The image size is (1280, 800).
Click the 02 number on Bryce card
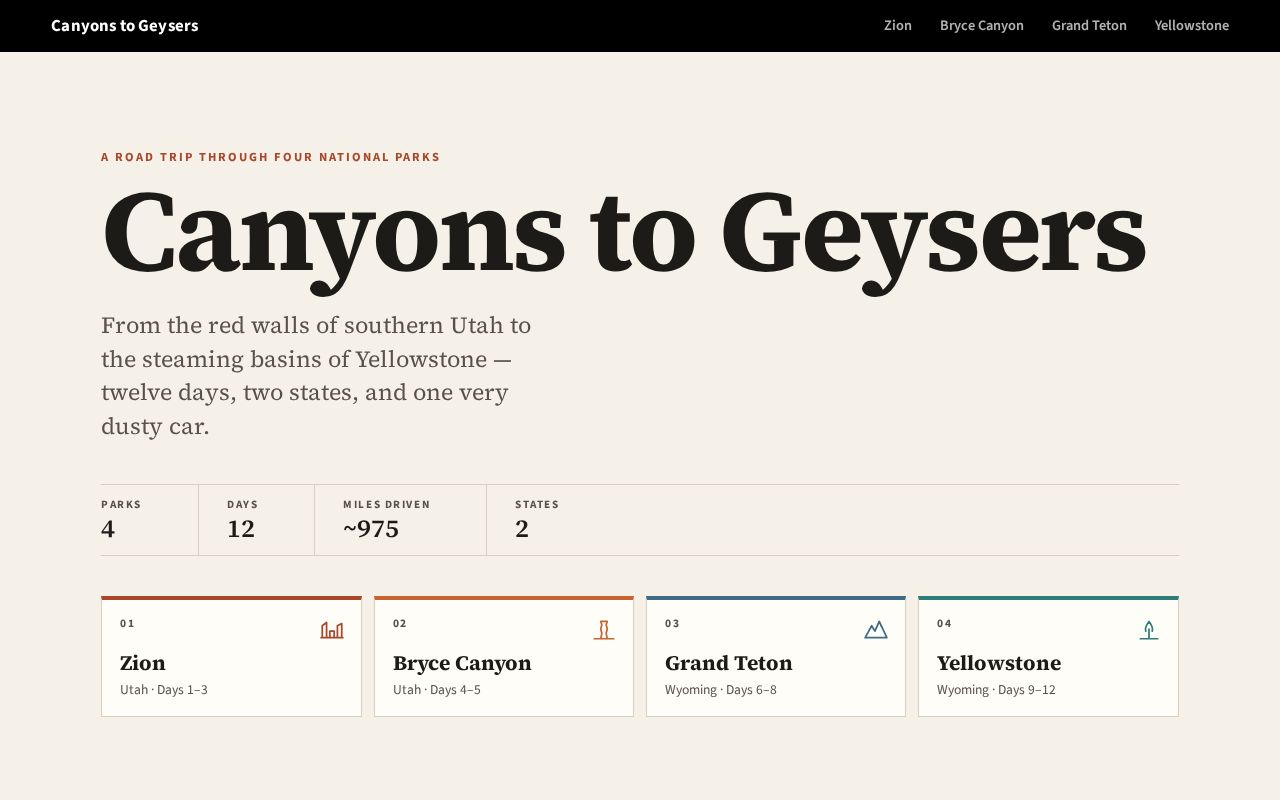click(400, 624)
